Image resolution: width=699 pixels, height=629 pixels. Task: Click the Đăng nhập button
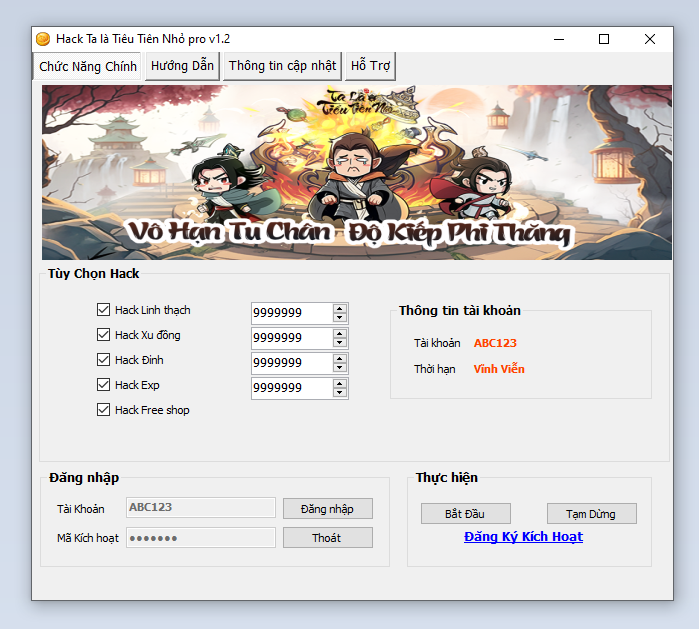pos(327,508)
